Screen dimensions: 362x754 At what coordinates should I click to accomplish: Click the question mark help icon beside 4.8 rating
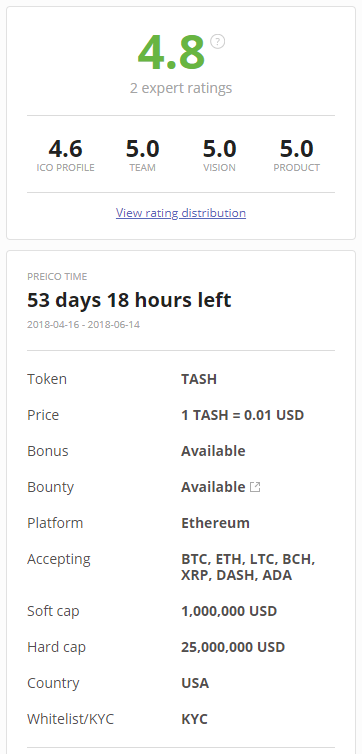click(217, 41)
